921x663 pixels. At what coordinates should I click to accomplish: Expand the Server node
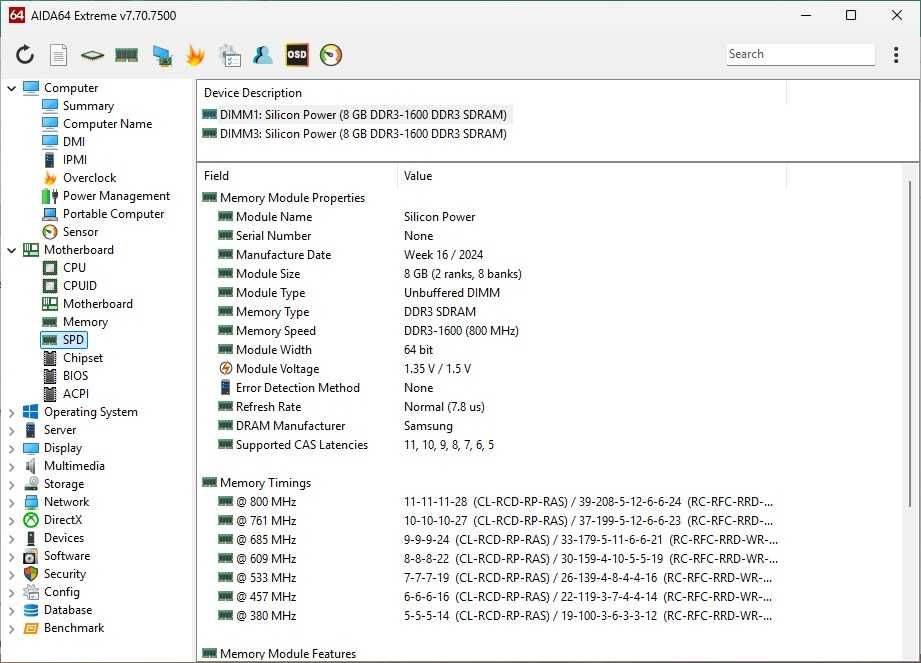click(11, 430)
